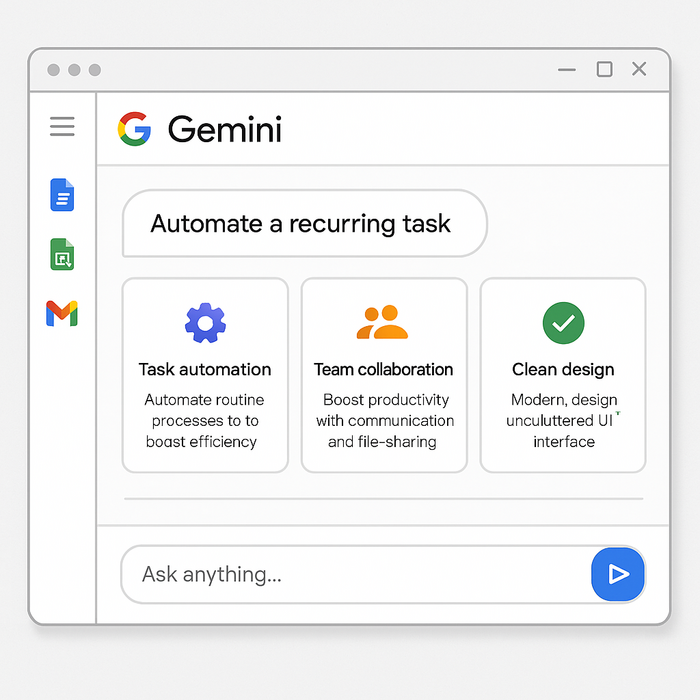Image resolution: width=700 pixels, height=700 pixels.
Task: Send the message with blue arrow button
Action: (x=618, y=574)
